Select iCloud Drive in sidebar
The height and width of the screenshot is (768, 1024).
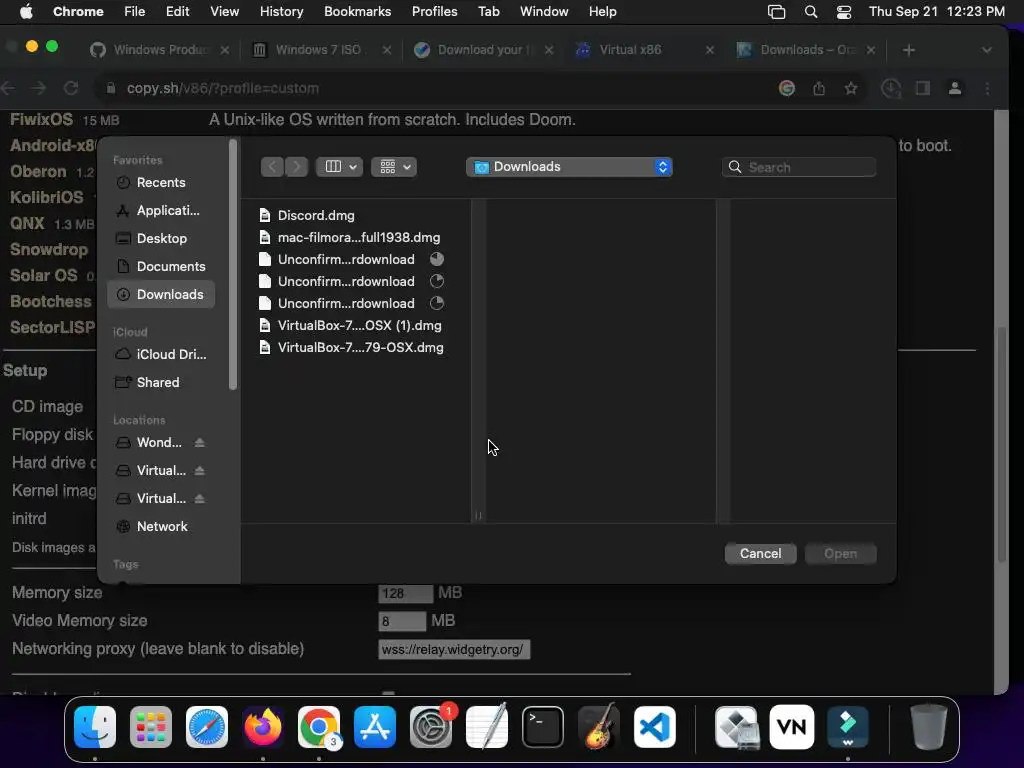[161, 355]
